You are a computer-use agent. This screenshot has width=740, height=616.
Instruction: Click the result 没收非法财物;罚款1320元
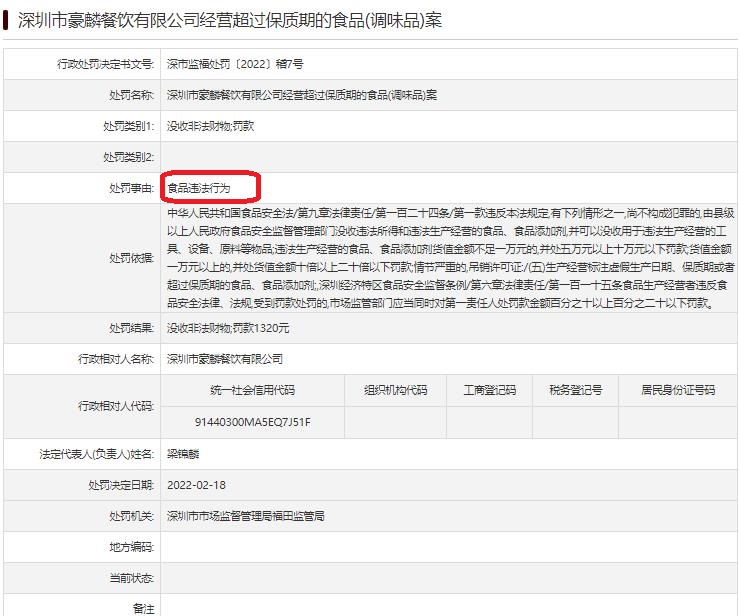(x=228, y=328)
